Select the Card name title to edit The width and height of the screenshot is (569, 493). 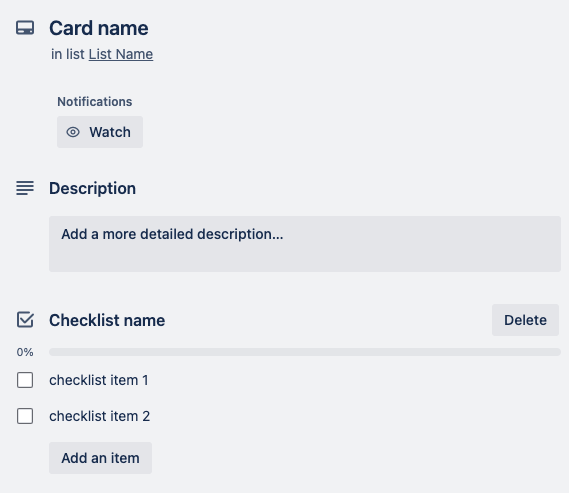point(99,28)
